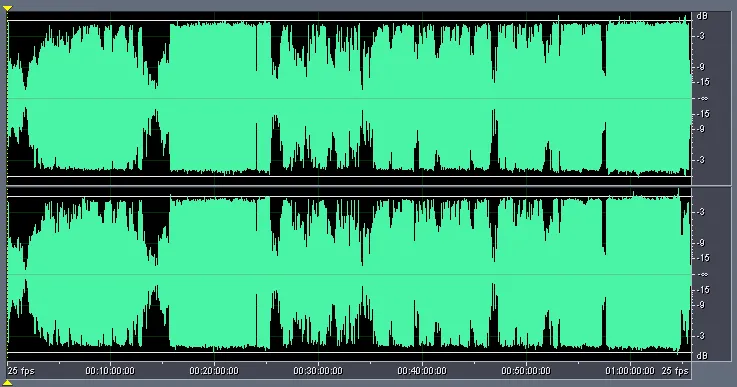Image resolution: width=737 pixels, height=387 pixels.
Task: Click the yellow cursor handle below the time ruler
Action: tap(8, 383)
